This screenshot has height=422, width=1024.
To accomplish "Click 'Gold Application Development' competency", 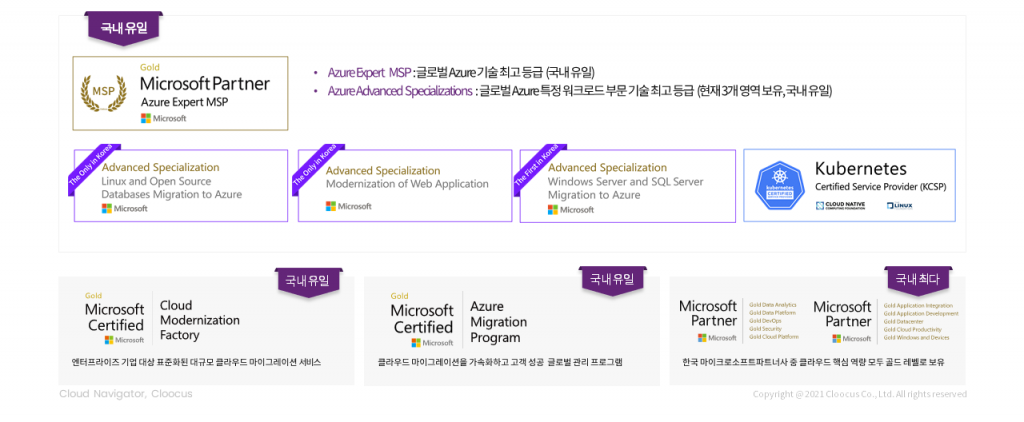I will point(921,314).
